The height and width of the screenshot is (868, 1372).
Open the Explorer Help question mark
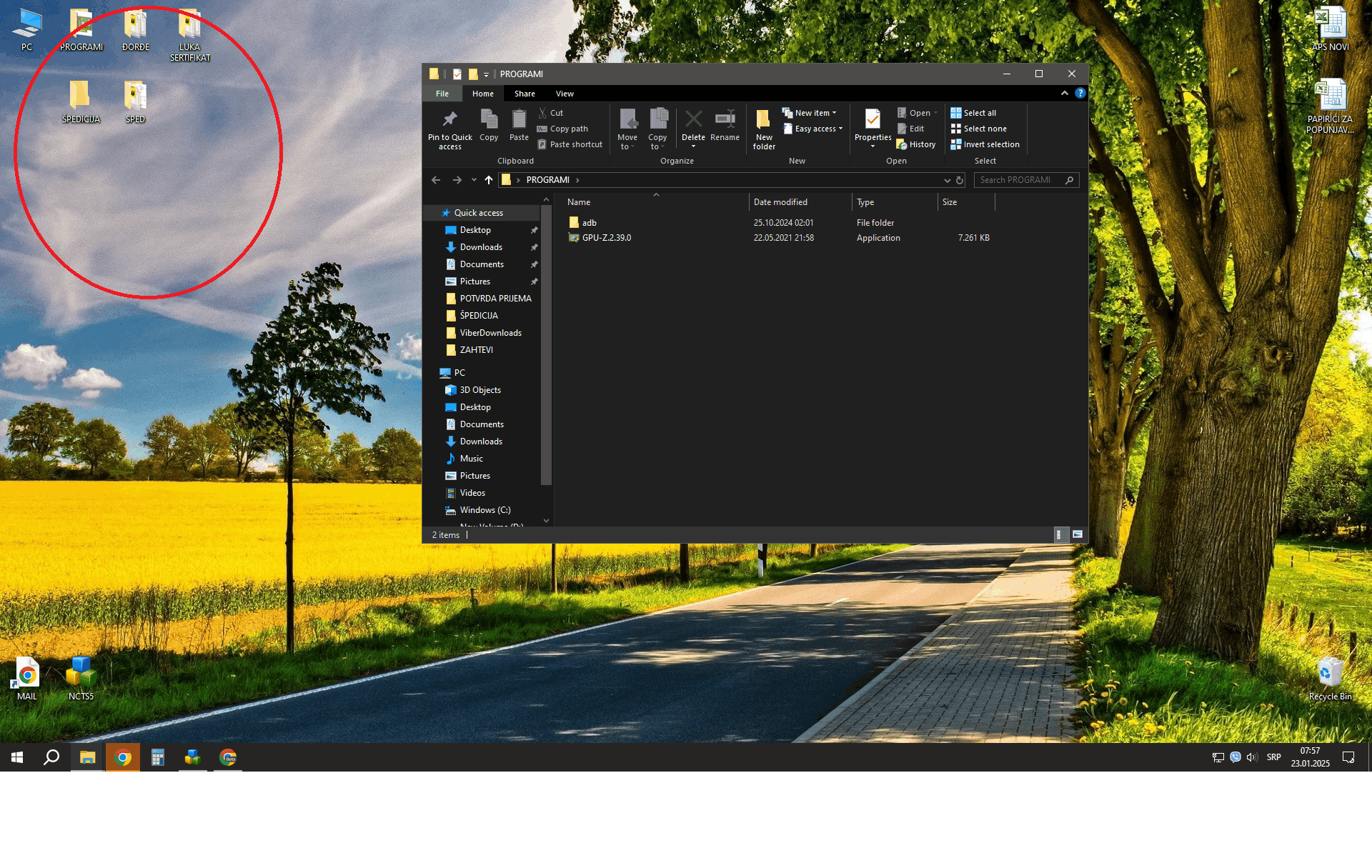click(1080, 93)
